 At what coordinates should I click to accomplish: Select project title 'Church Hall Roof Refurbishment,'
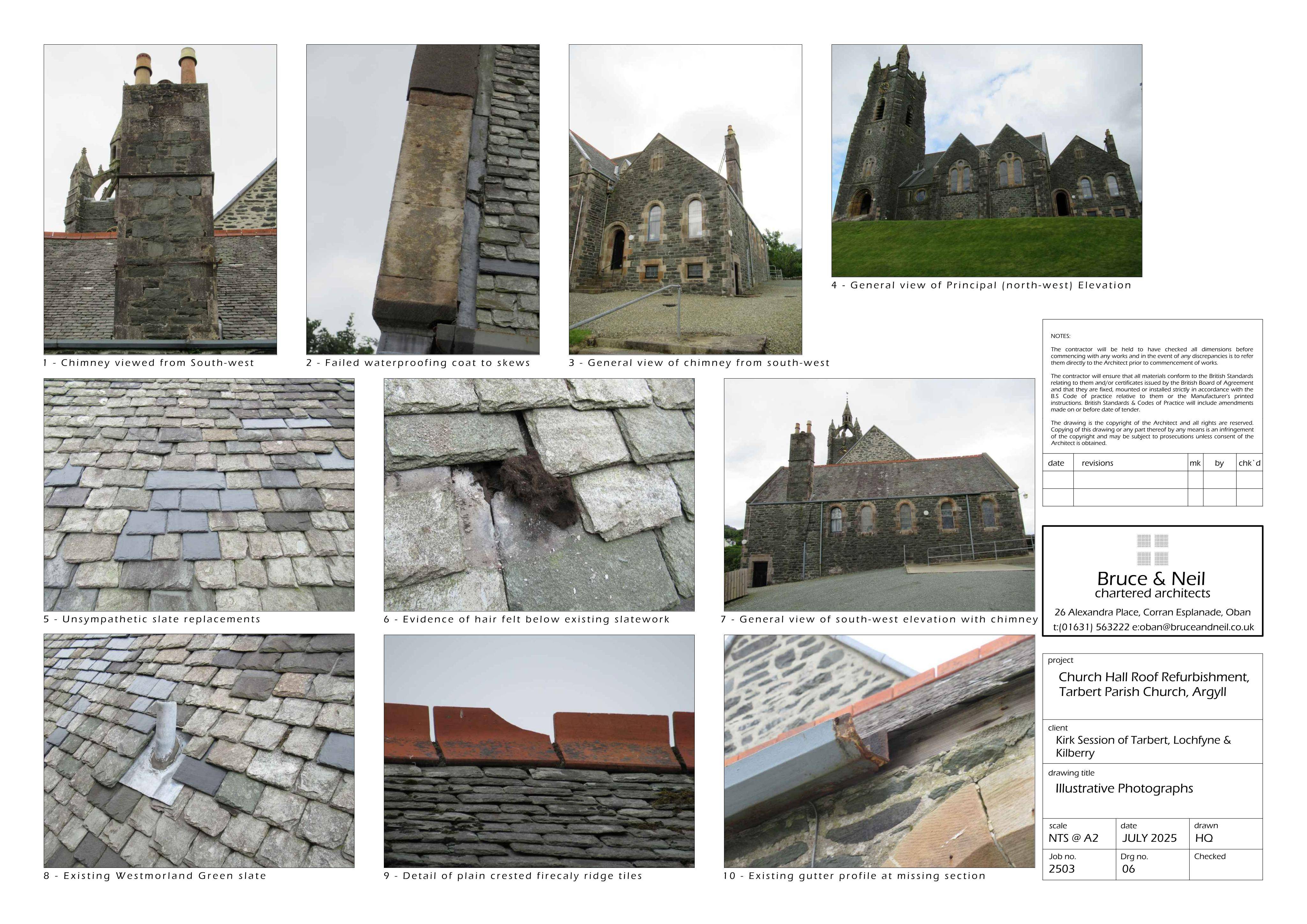[1154, 677]
